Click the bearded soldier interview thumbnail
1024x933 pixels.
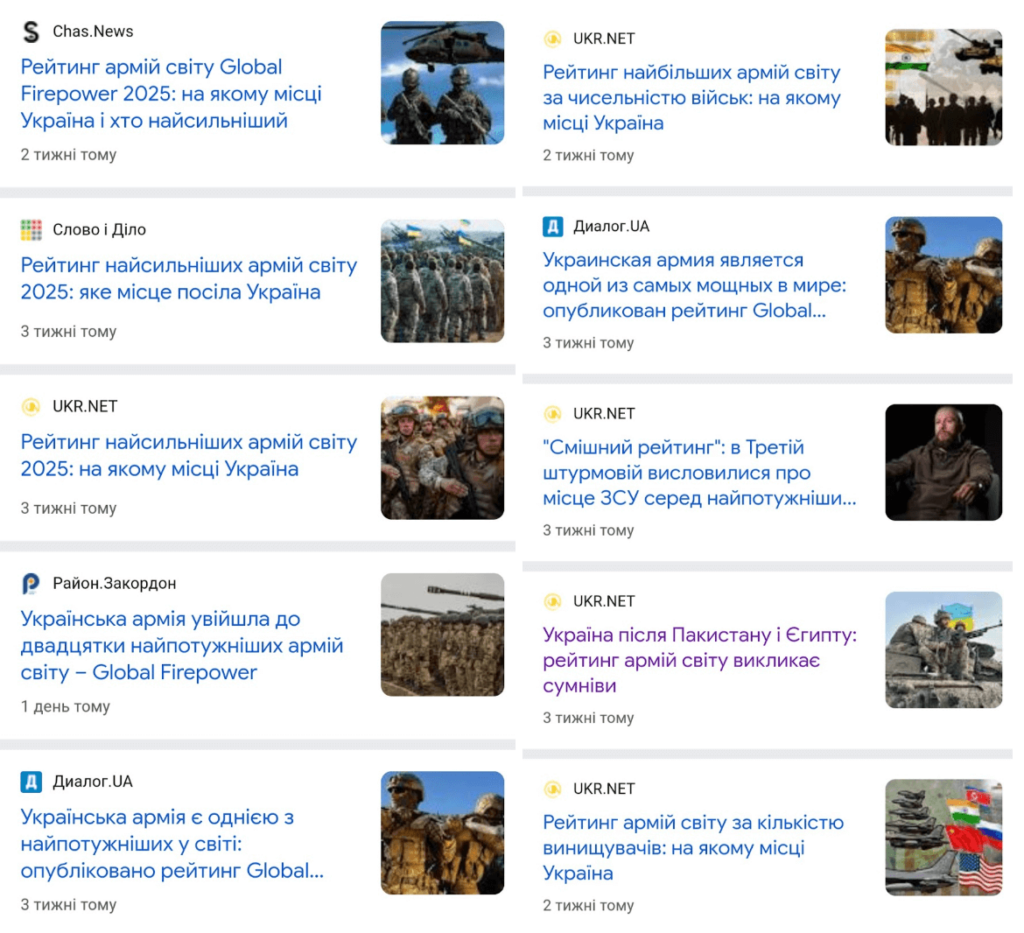coord(943,462)
